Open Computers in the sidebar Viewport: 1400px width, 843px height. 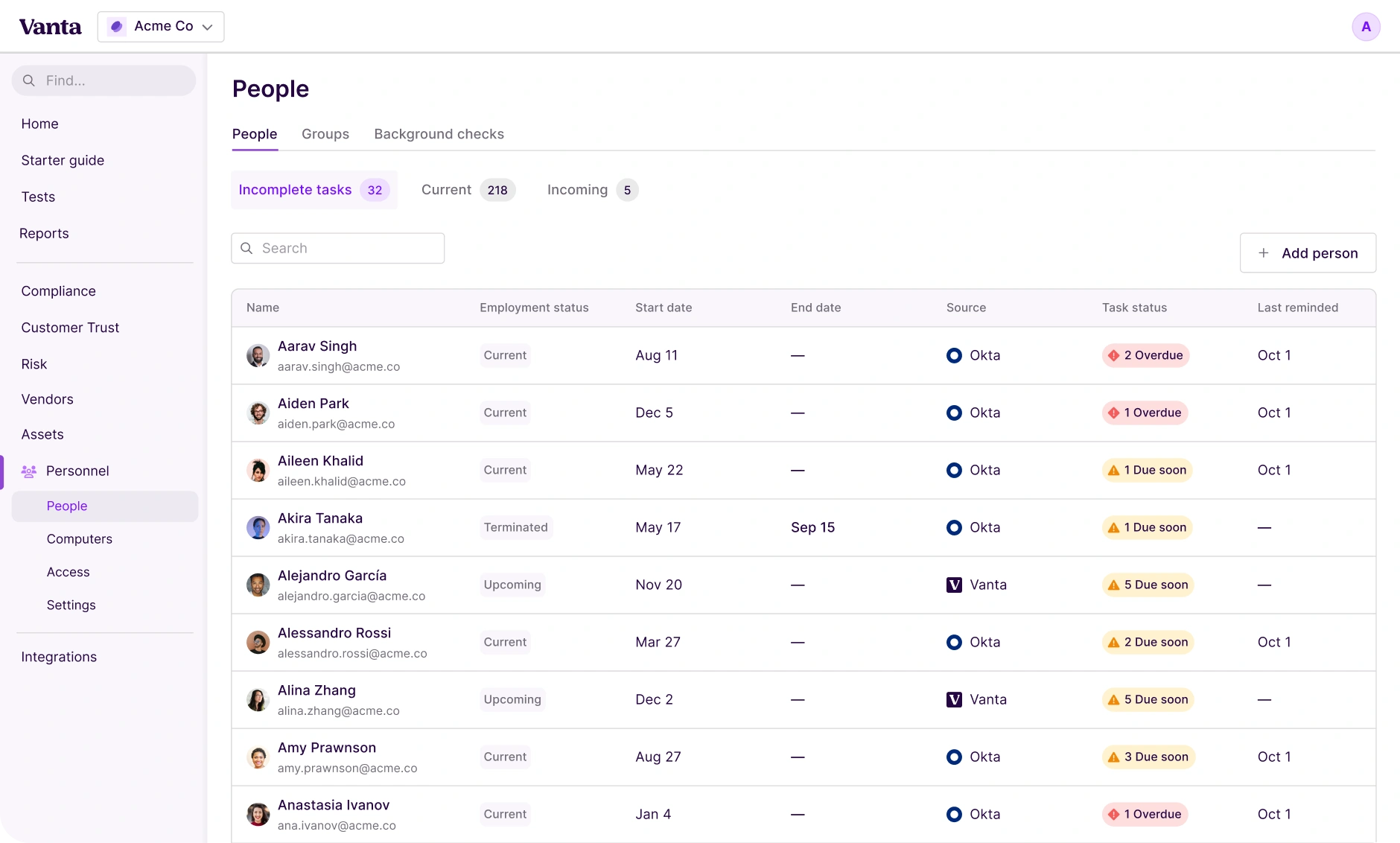pyautogui.click(x=80, y=539)
